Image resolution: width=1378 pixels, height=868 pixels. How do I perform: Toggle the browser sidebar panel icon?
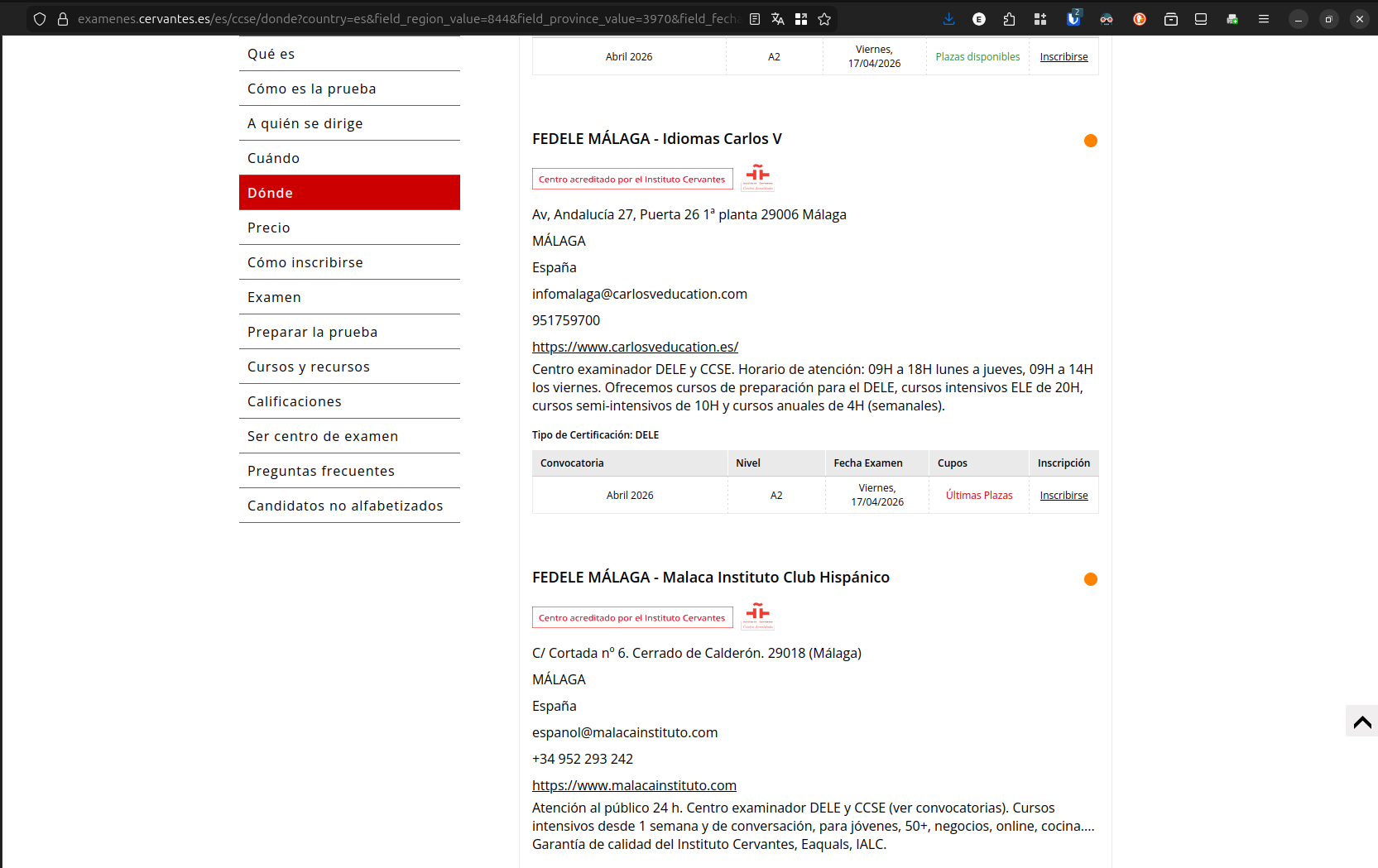[1201, 19]
